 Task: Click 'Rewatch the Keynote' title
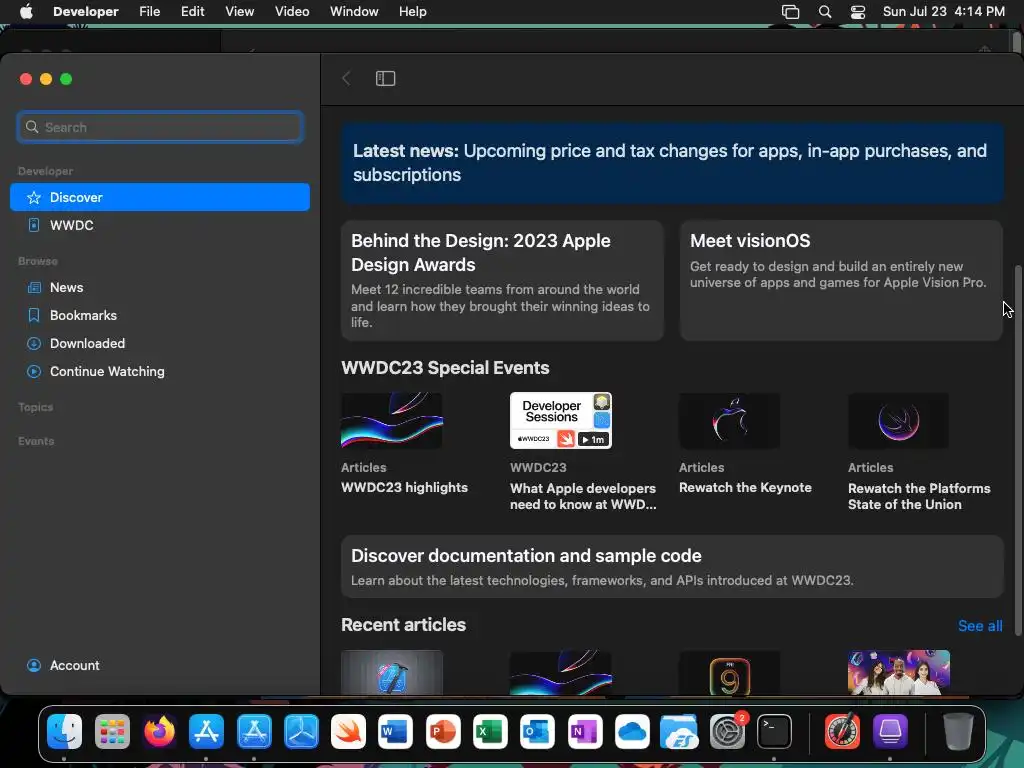pyautogui.click(x=745, y=488)
